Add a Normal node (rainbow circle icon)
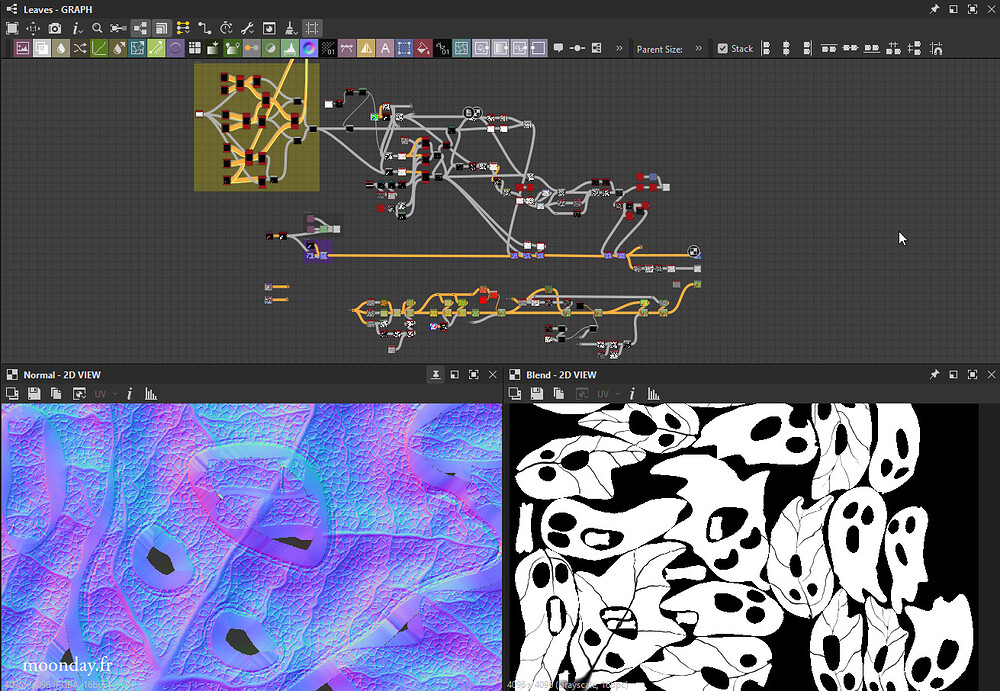The height and width of the screenshot is (691, 1000). coord(309,48)
